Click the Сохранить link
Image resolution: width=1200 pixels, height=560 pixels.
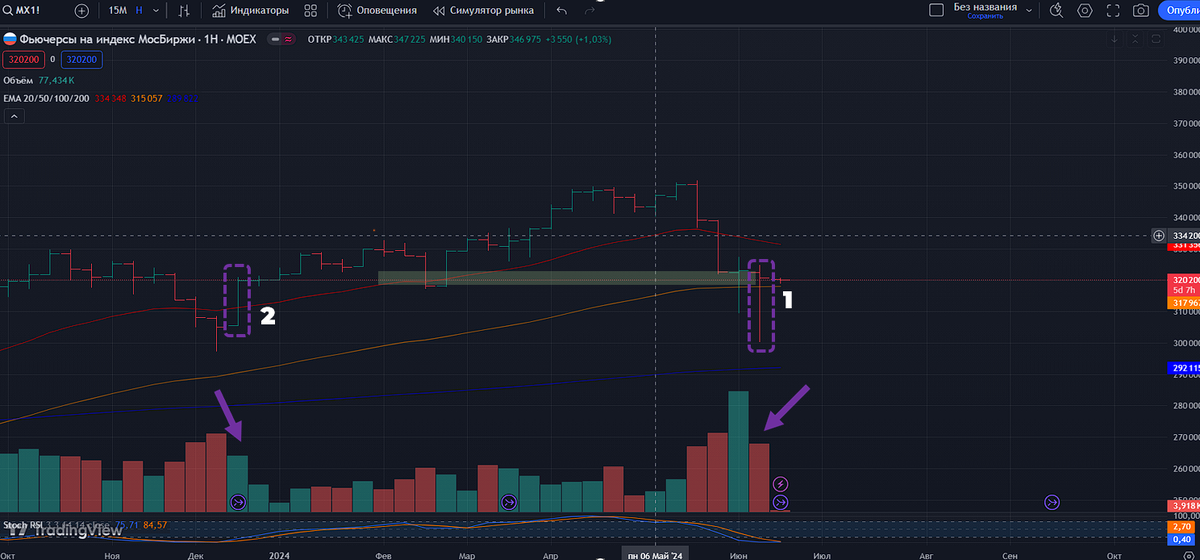(x=984, y=16)
